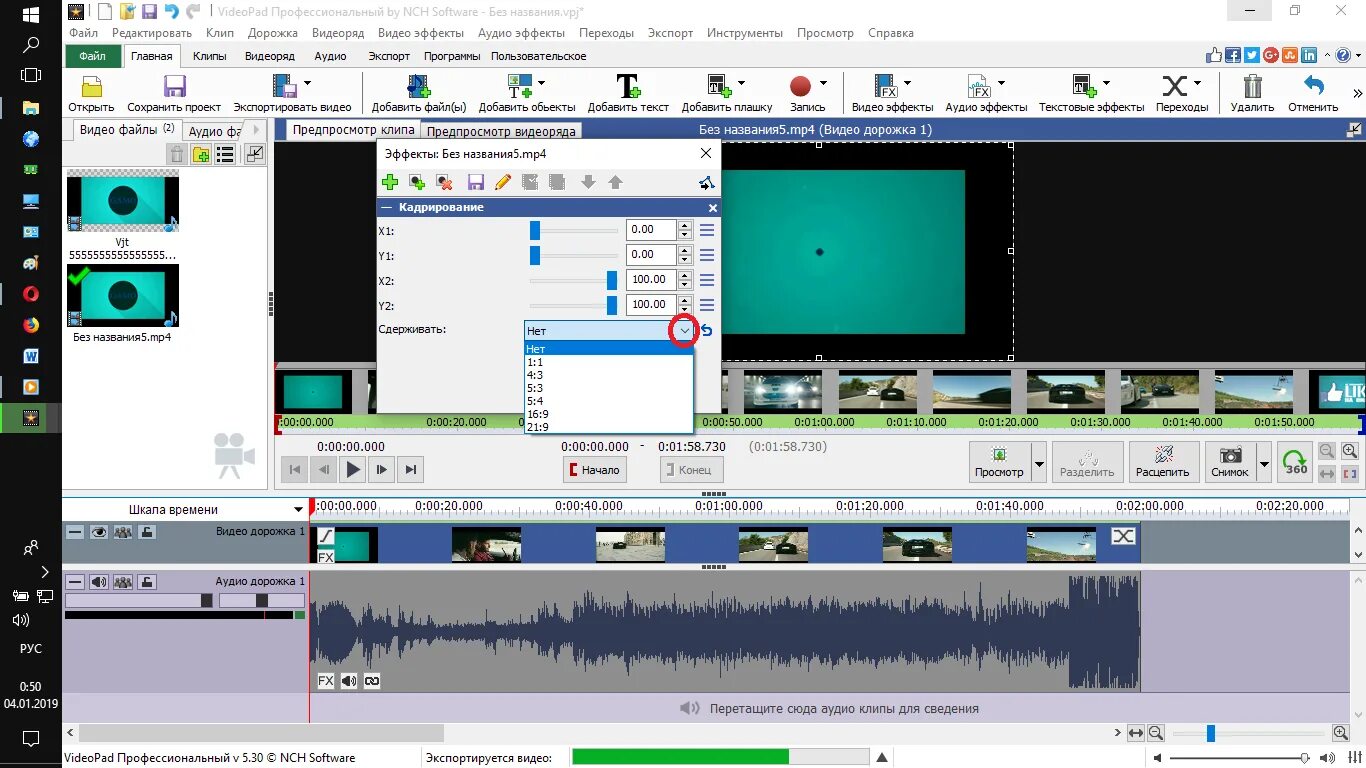Image resolution: width=1366 pixels, height=768 pixels.
Task: Open the Шкала времени view dropdown
Action: click(299, 510)
